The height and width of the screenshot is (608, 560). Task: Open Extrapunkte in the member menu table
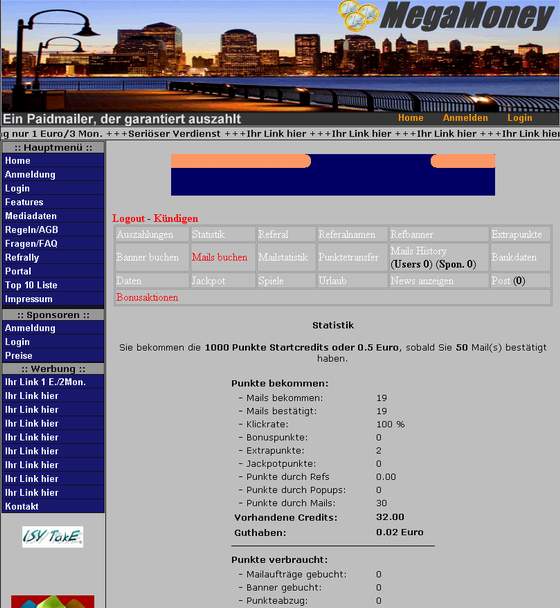[516, 235]
